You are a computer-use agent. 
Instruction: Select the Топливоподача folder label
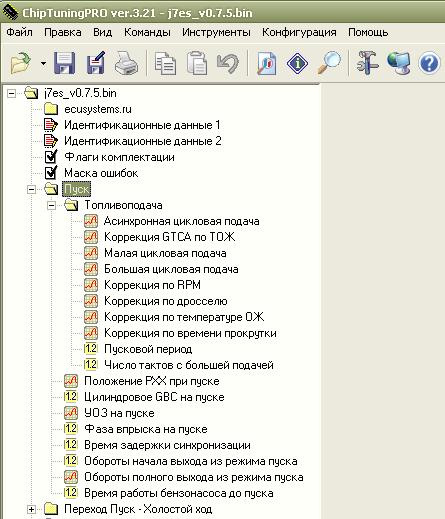coord(123,205)
